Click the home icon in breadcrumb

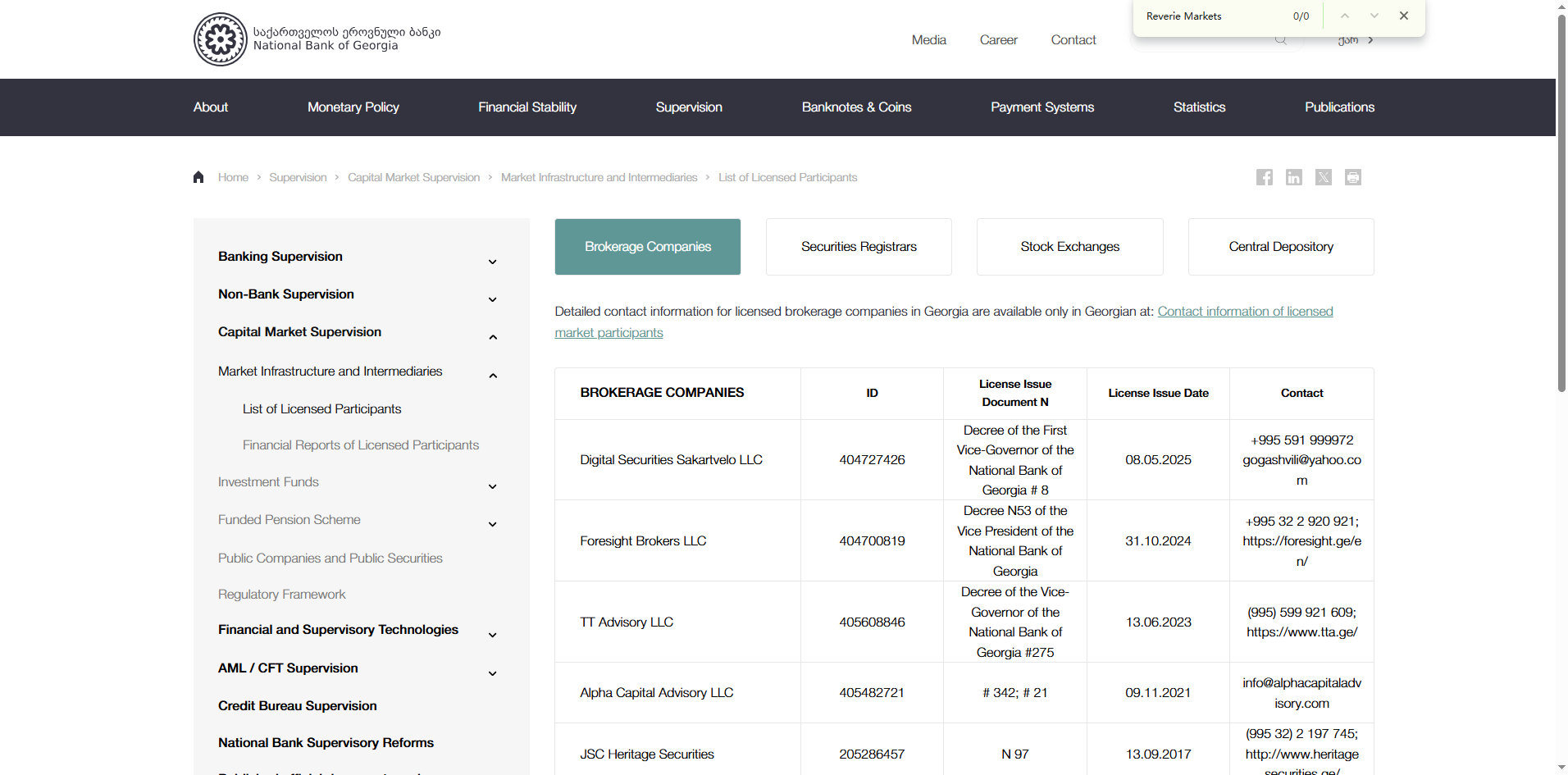(198, 177)
